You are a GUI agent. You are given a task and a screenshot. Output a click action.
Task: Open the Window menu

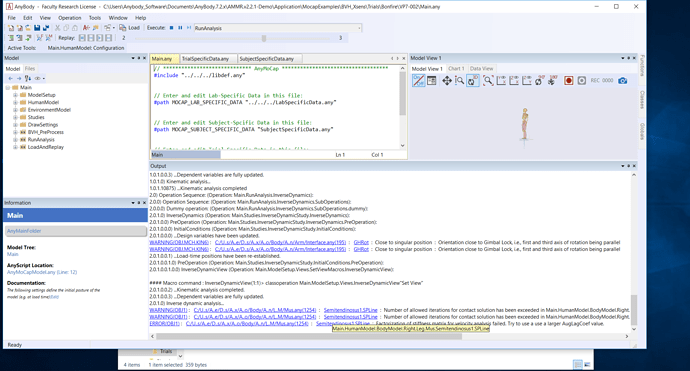pyautogui.click(x=118, y=18)
